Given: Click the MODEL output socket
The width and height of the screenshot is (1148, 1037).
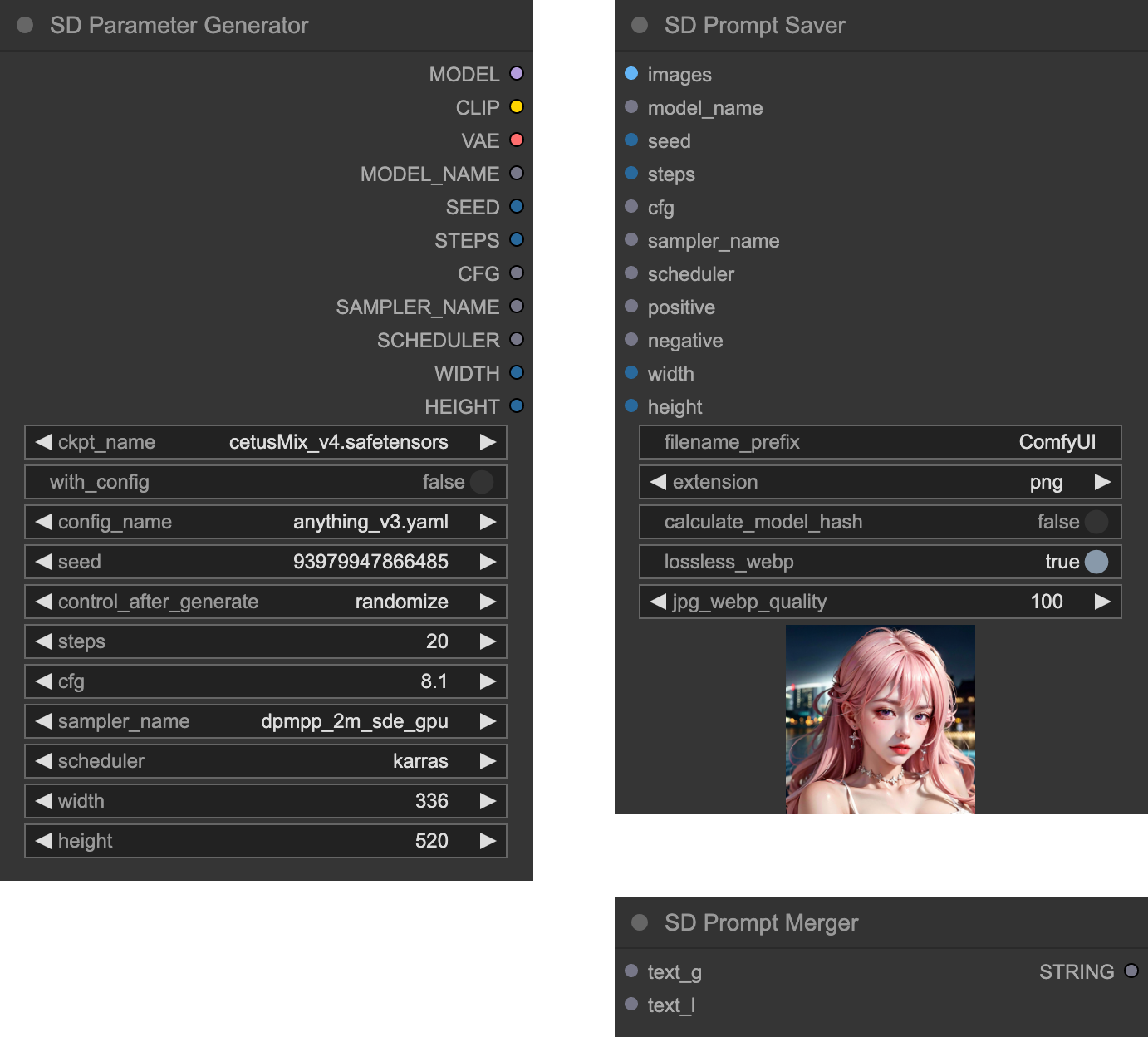Looking at the screenshot, I should (x=517, y=74).
